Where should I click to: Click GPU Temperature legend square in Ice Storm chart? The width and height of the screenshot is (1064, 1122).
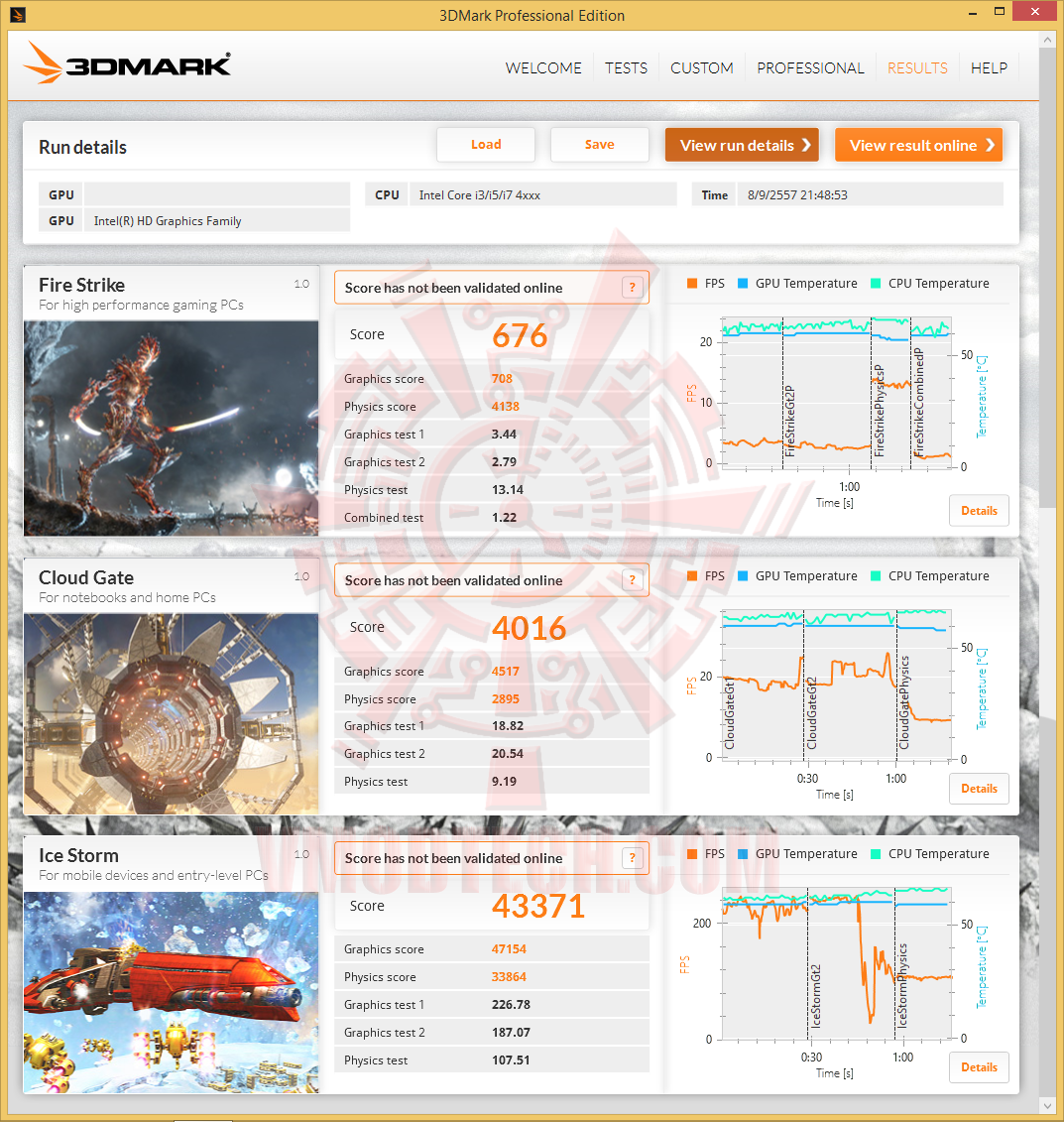743,854
